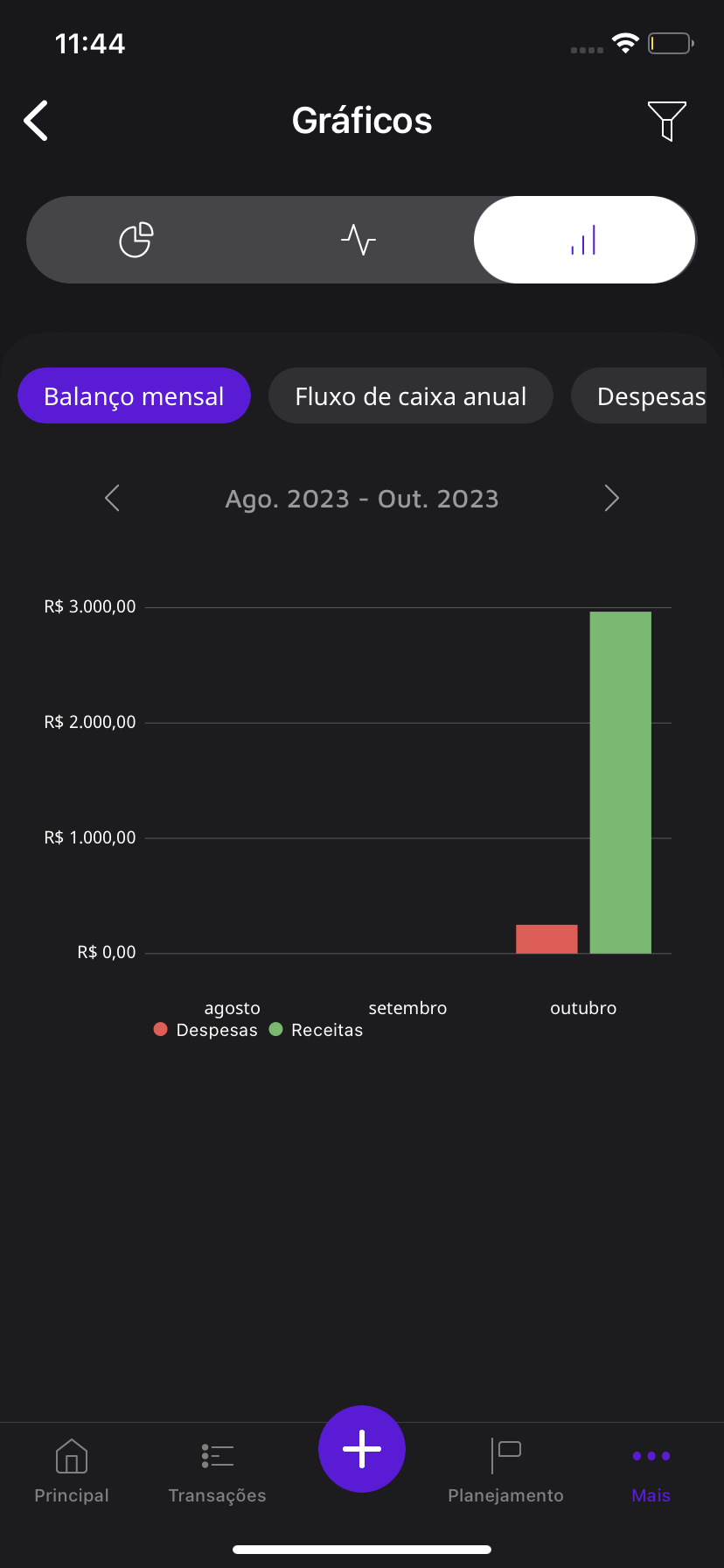Select the Balanço mensal chip
This screenshot has height=1568, width=724.
click(134, 396)
